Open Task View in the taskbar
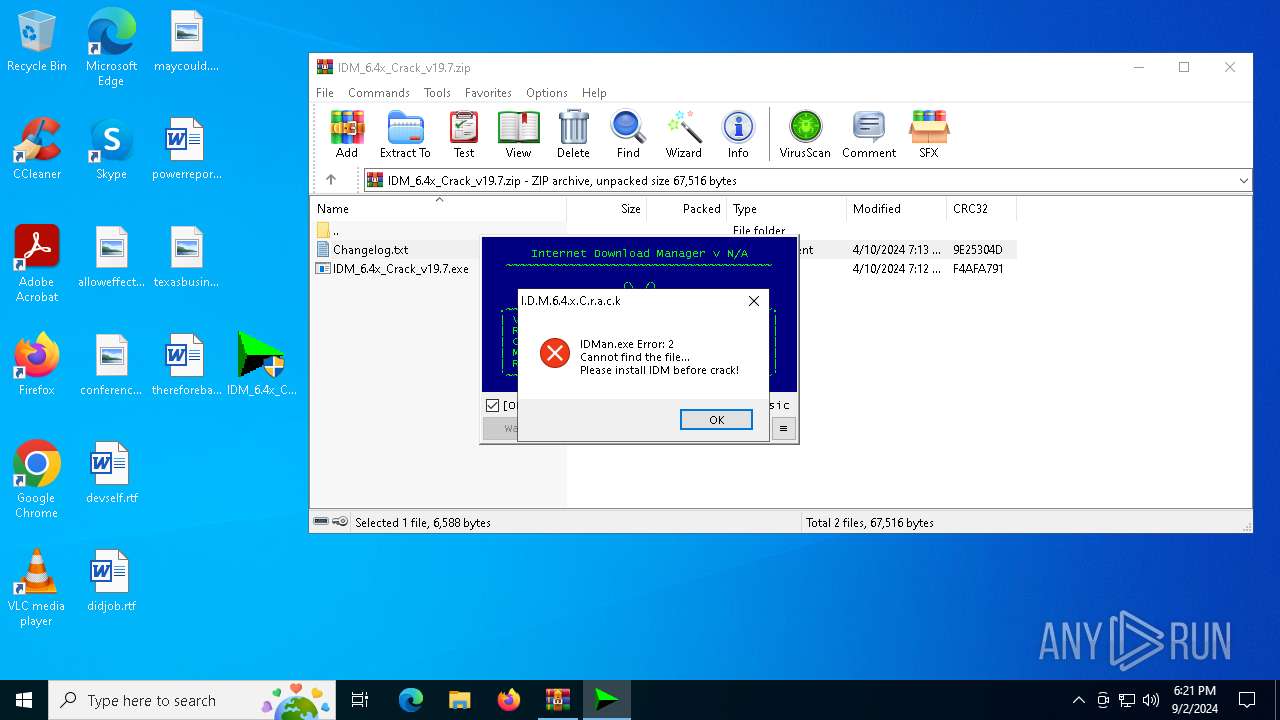1280x720 pixels. tap(360, 700)
